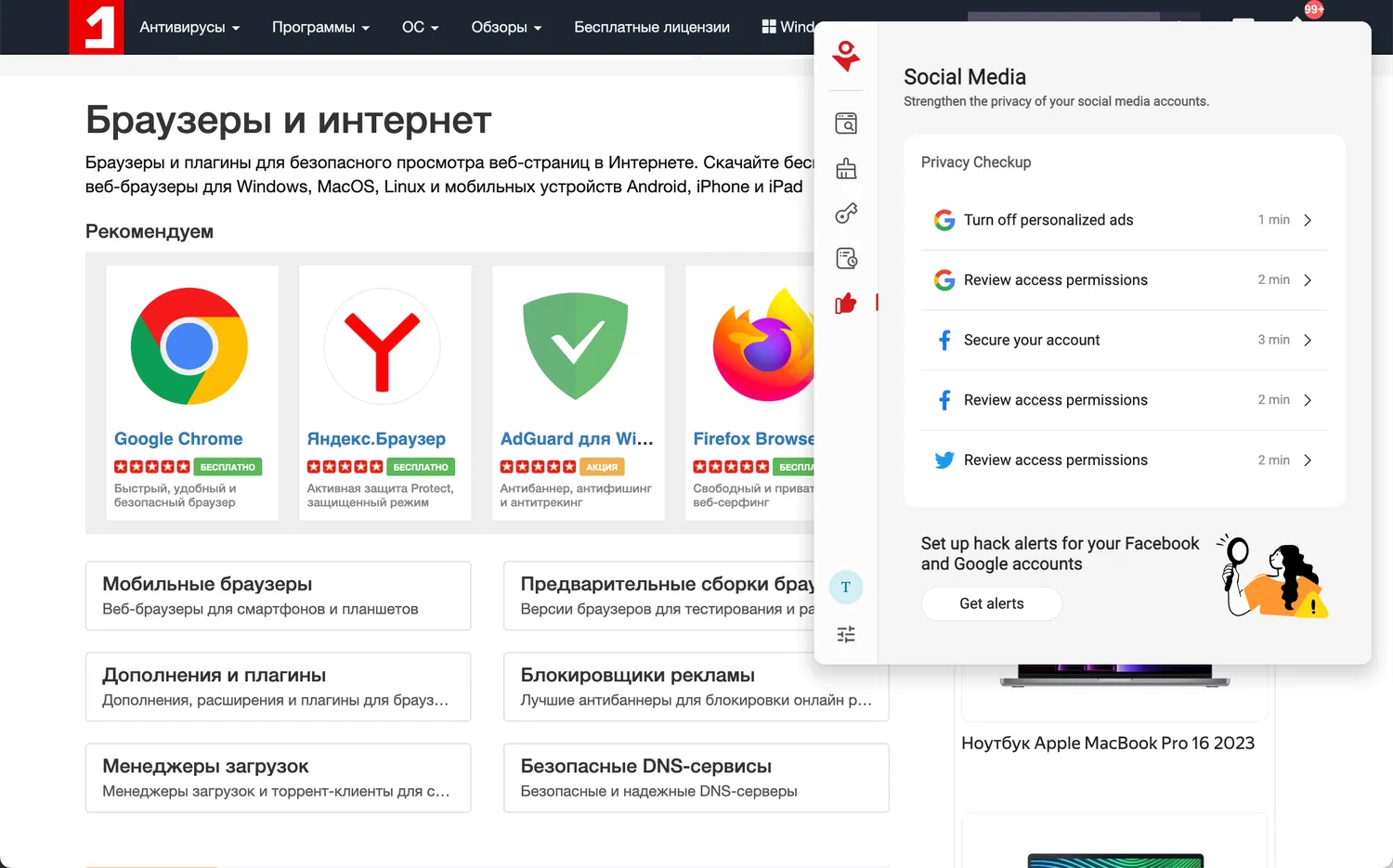This screenshot has width=1393, height=868.
Task: Click the red site logo in the header
Action: 97,27
